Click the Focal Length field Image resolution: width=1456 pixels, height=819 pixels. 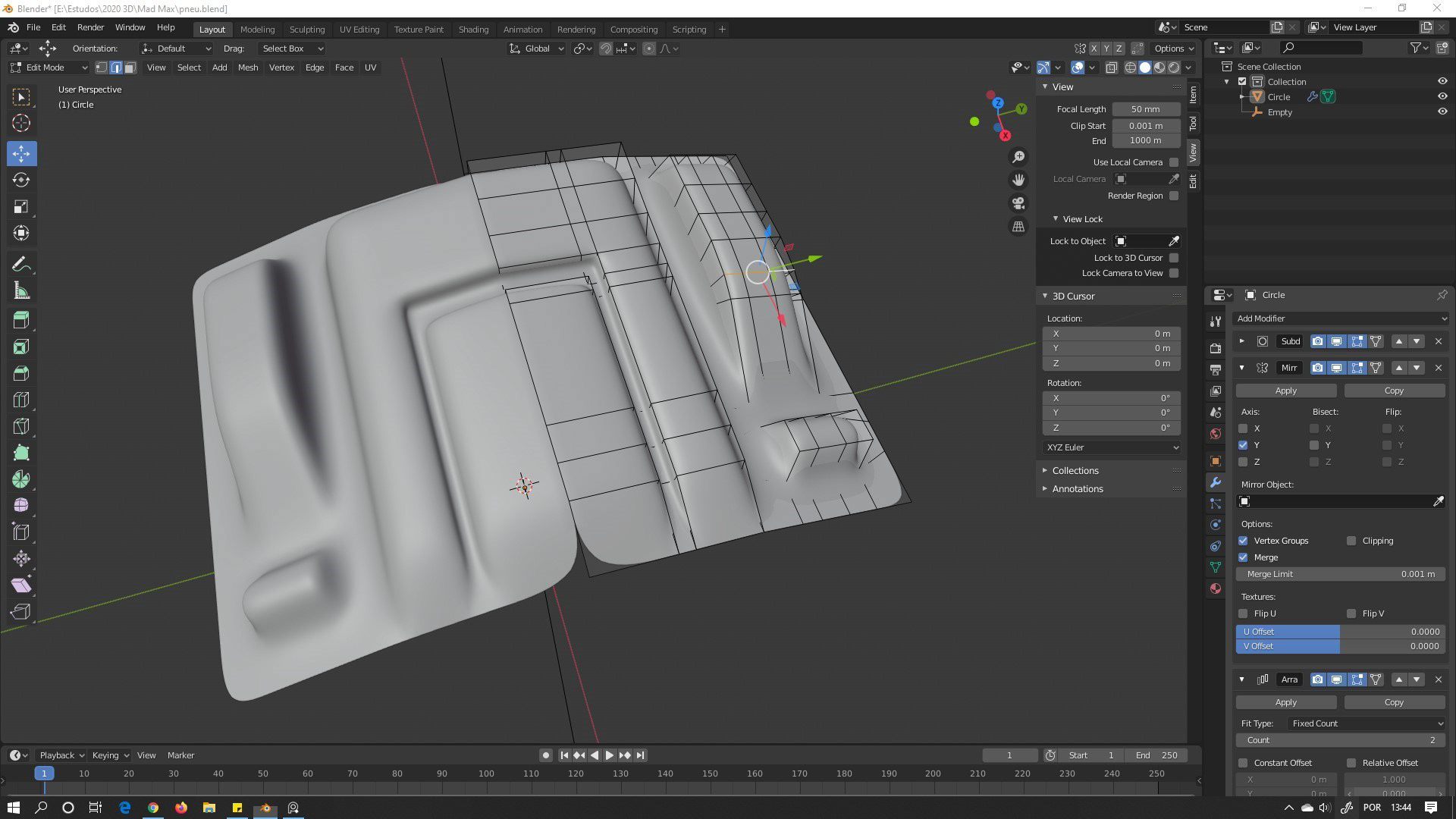pyautogui.click(x=1145, y=109)
